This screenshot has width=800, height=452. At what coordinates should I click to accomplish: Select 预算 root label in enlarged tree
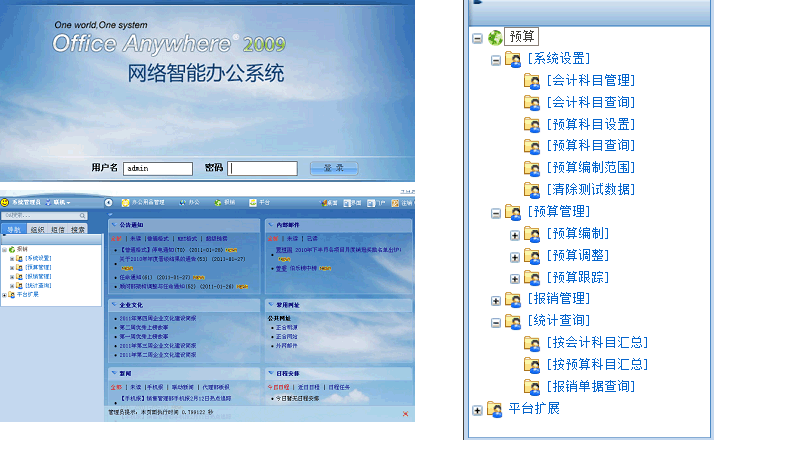(x=521, y=37)
